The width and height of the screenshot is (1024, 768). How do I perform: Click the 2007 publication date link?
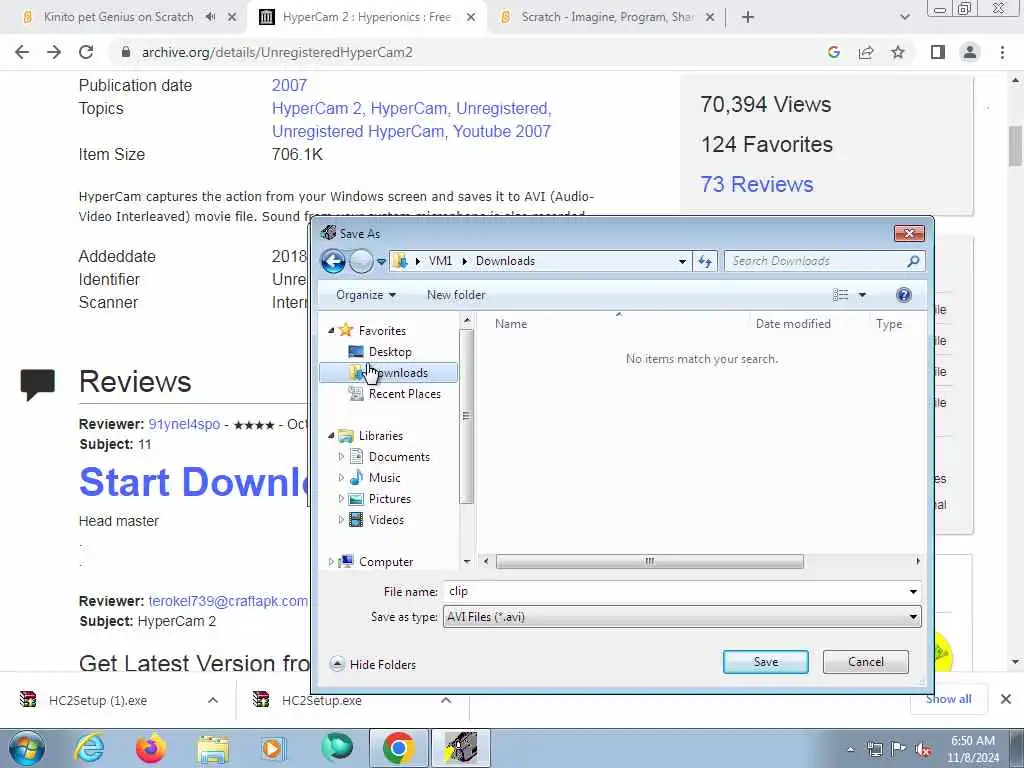point(289,86)
